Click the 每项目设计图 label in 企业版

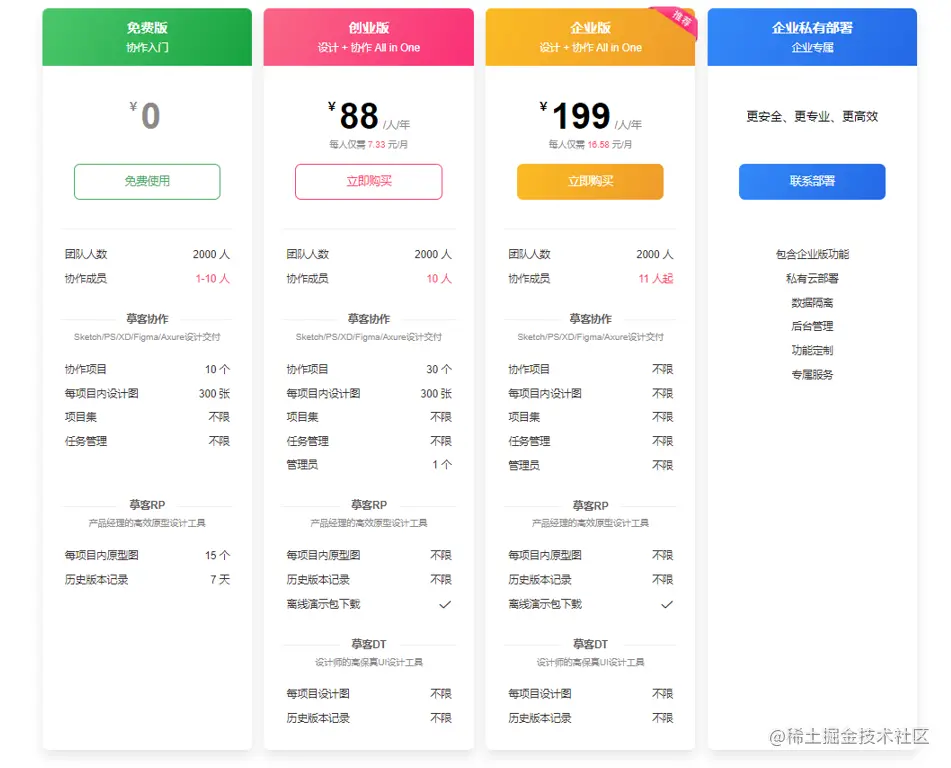540,693
